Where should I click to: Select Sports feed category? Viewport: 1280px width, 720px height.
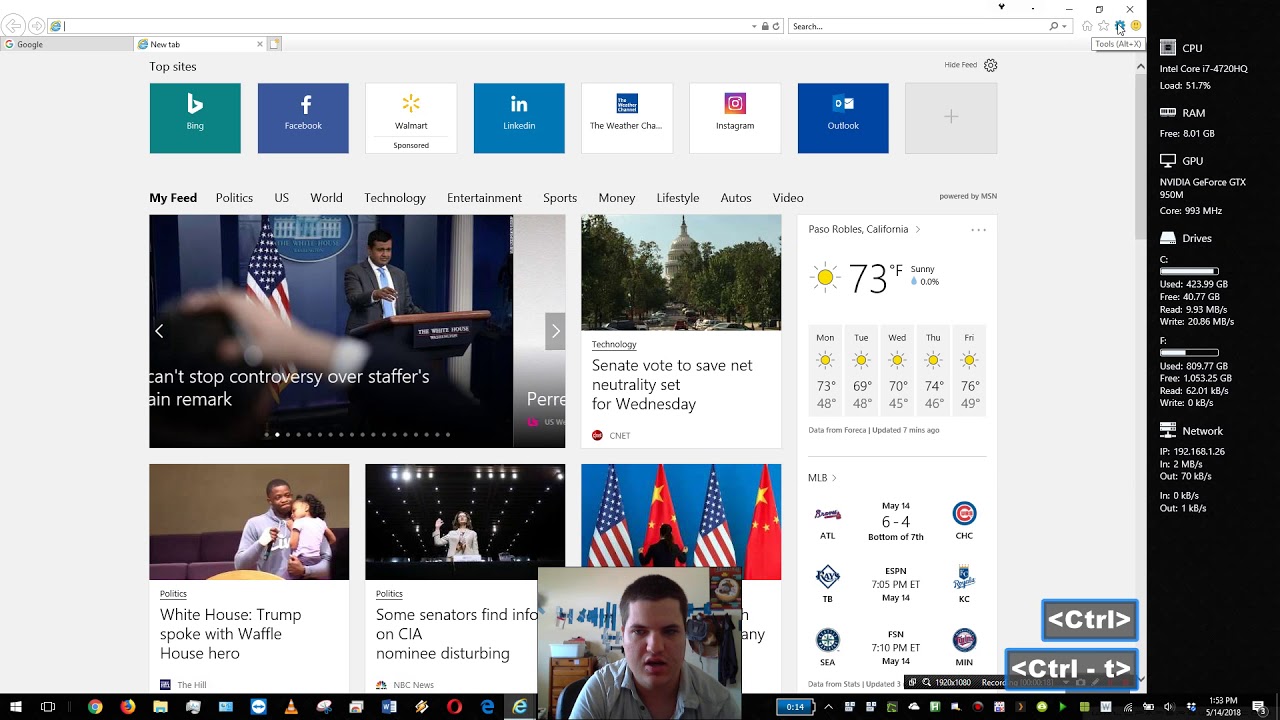[x=560, y=198]
